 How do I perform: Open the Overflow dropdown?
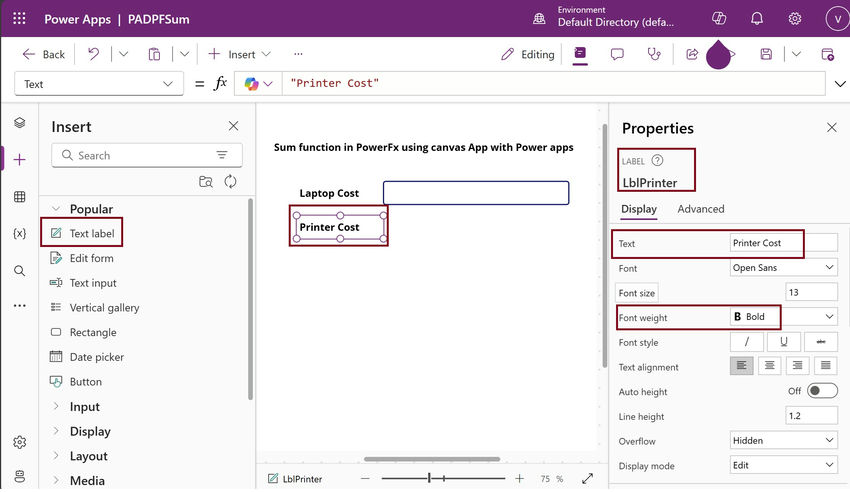click(x=783, y=441)
